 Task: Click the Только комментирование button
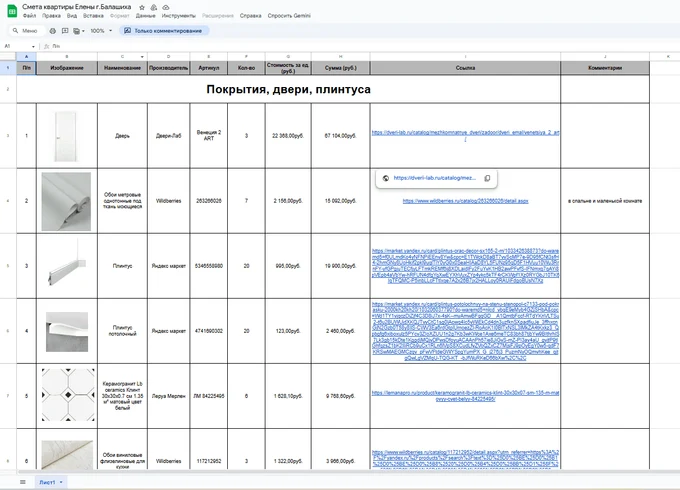point(163,31)
